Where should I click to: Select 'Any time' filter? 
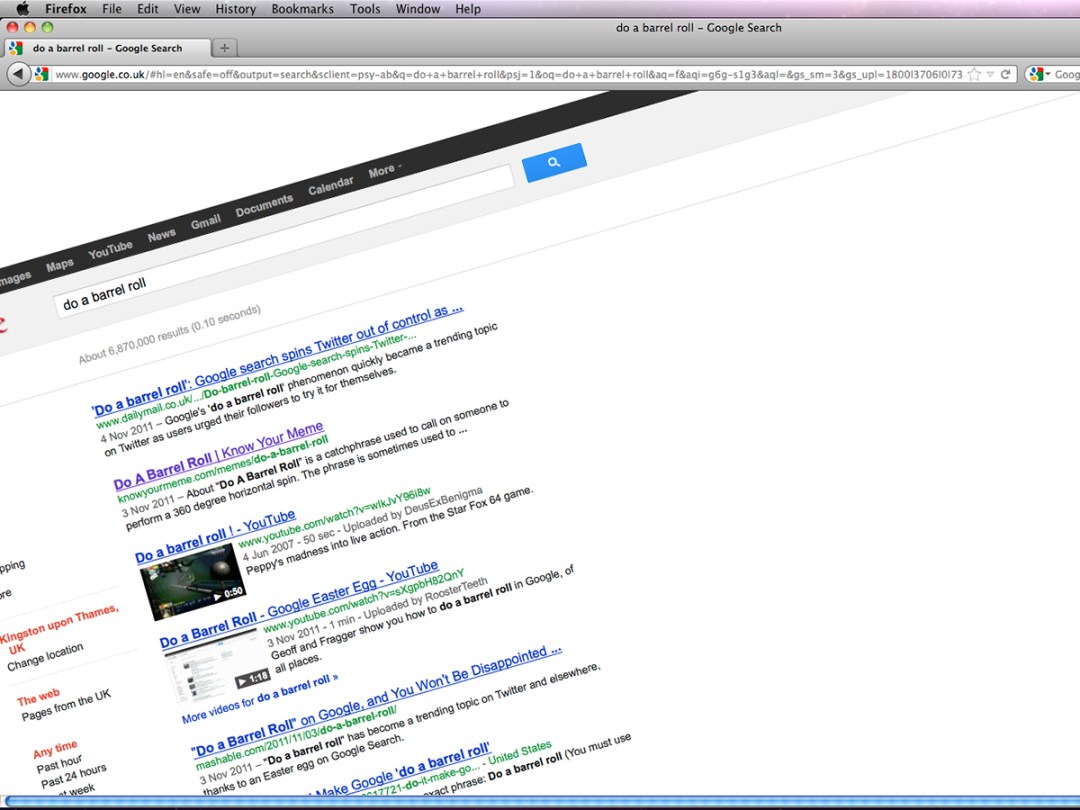coord(55,749)
